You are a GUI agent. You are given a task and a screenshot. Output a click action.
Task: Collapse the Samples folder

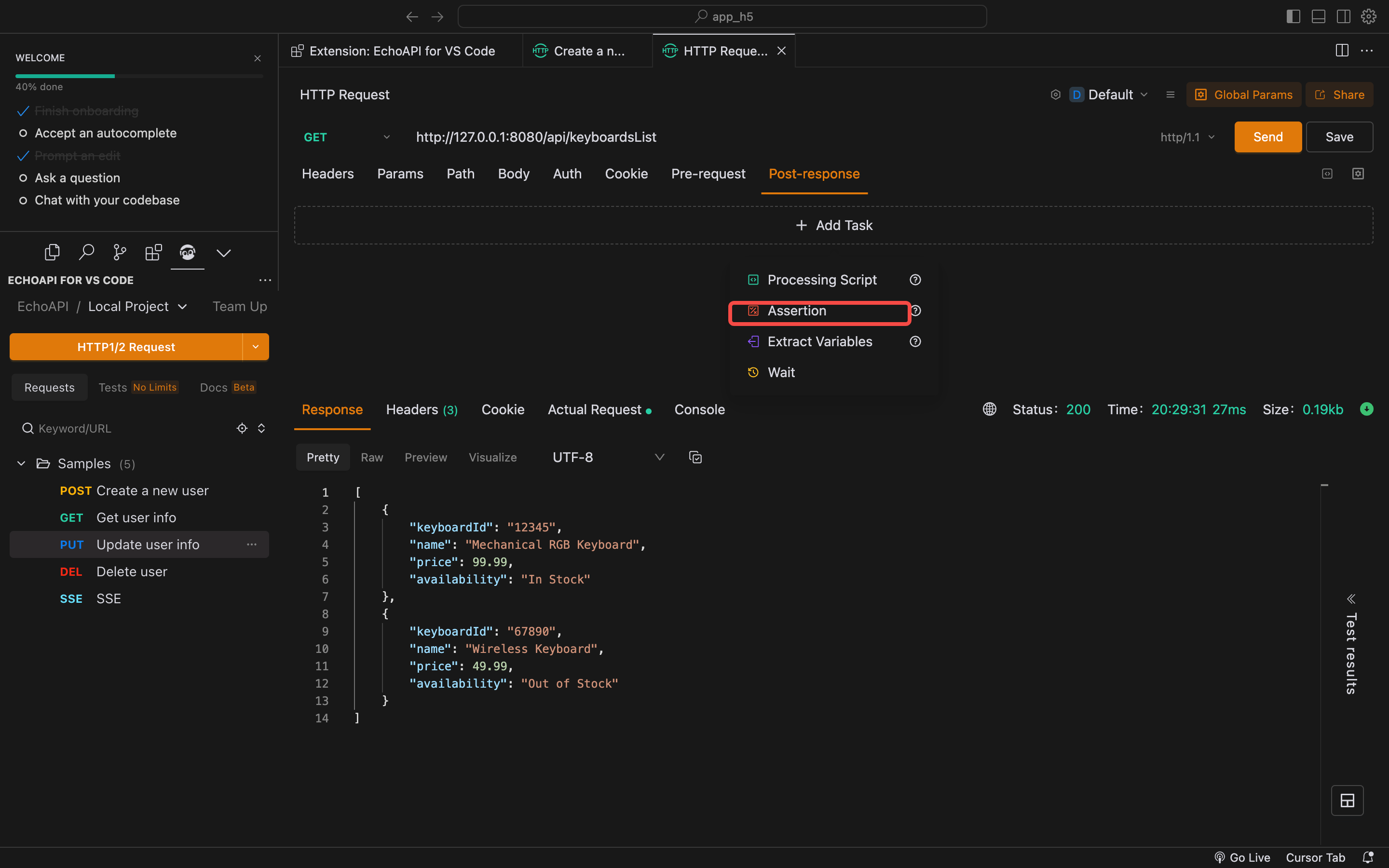[21, 463]
